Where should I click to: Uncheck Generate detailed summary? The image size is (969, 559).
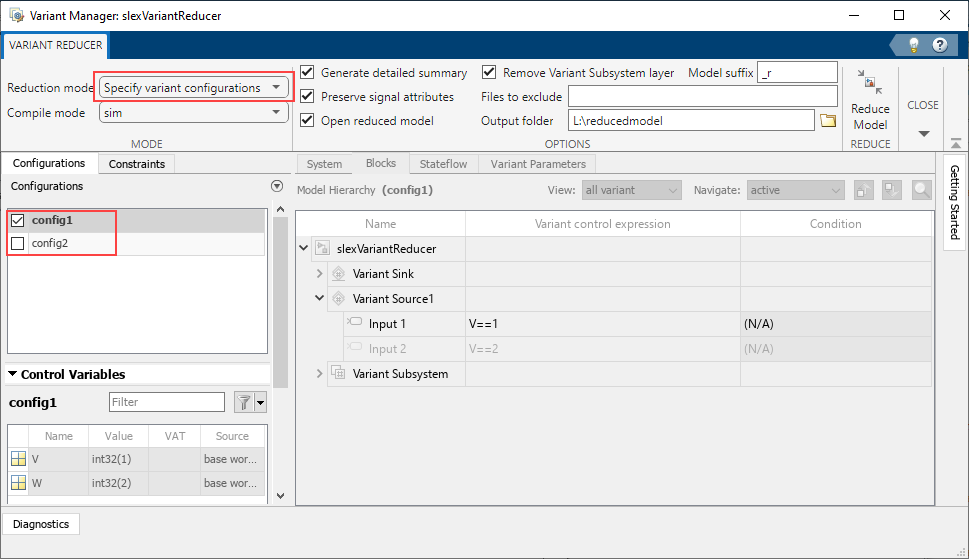307,73
